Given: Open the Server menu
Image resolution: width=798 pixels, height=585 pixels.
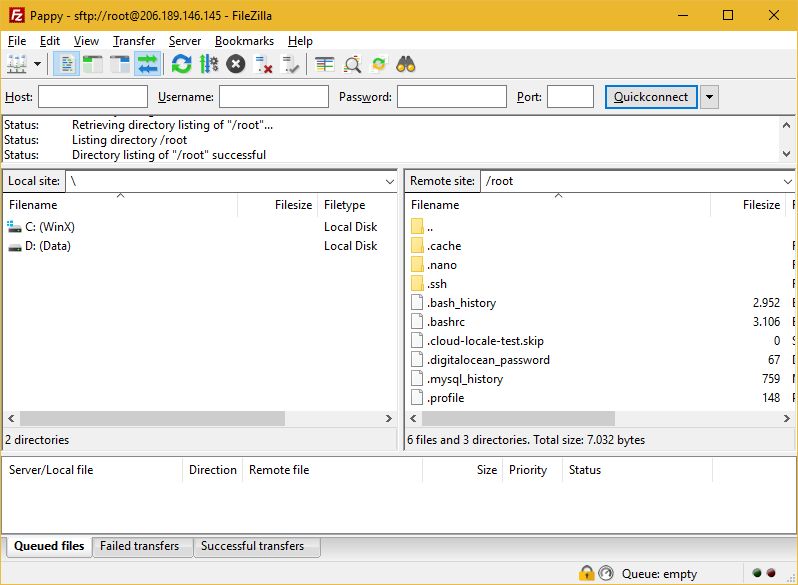Looking at the screenshot, I should pyautogui.click(x=185, y=41).
